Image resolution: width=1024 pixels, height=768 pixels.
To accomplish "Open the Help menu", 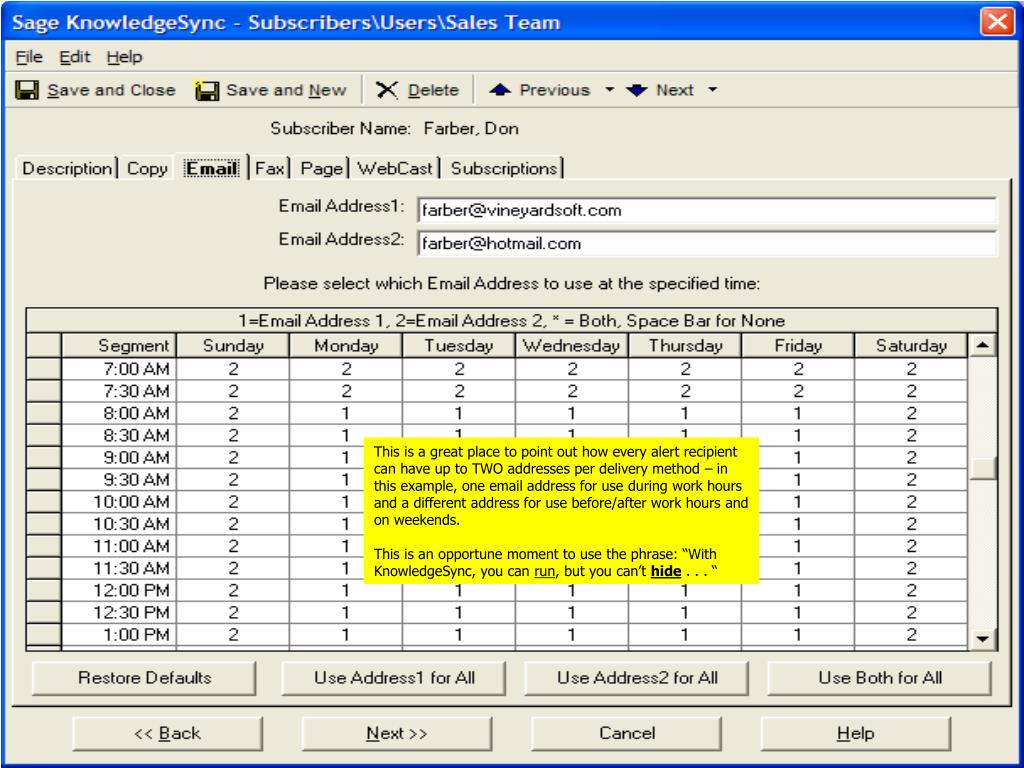I will coord(124,57).
